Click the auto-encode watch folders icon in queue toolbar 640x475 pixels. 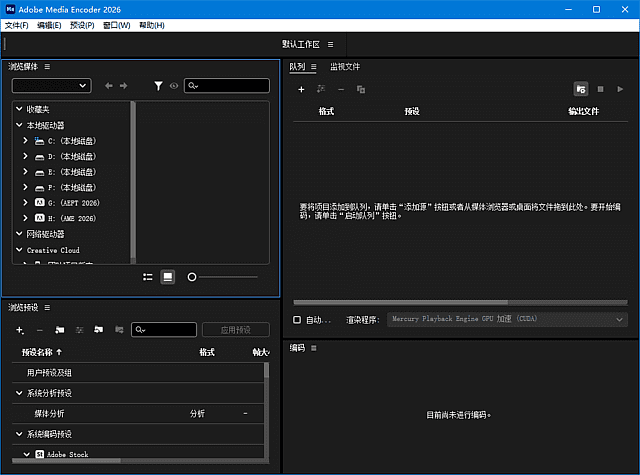tap(581, 89)
